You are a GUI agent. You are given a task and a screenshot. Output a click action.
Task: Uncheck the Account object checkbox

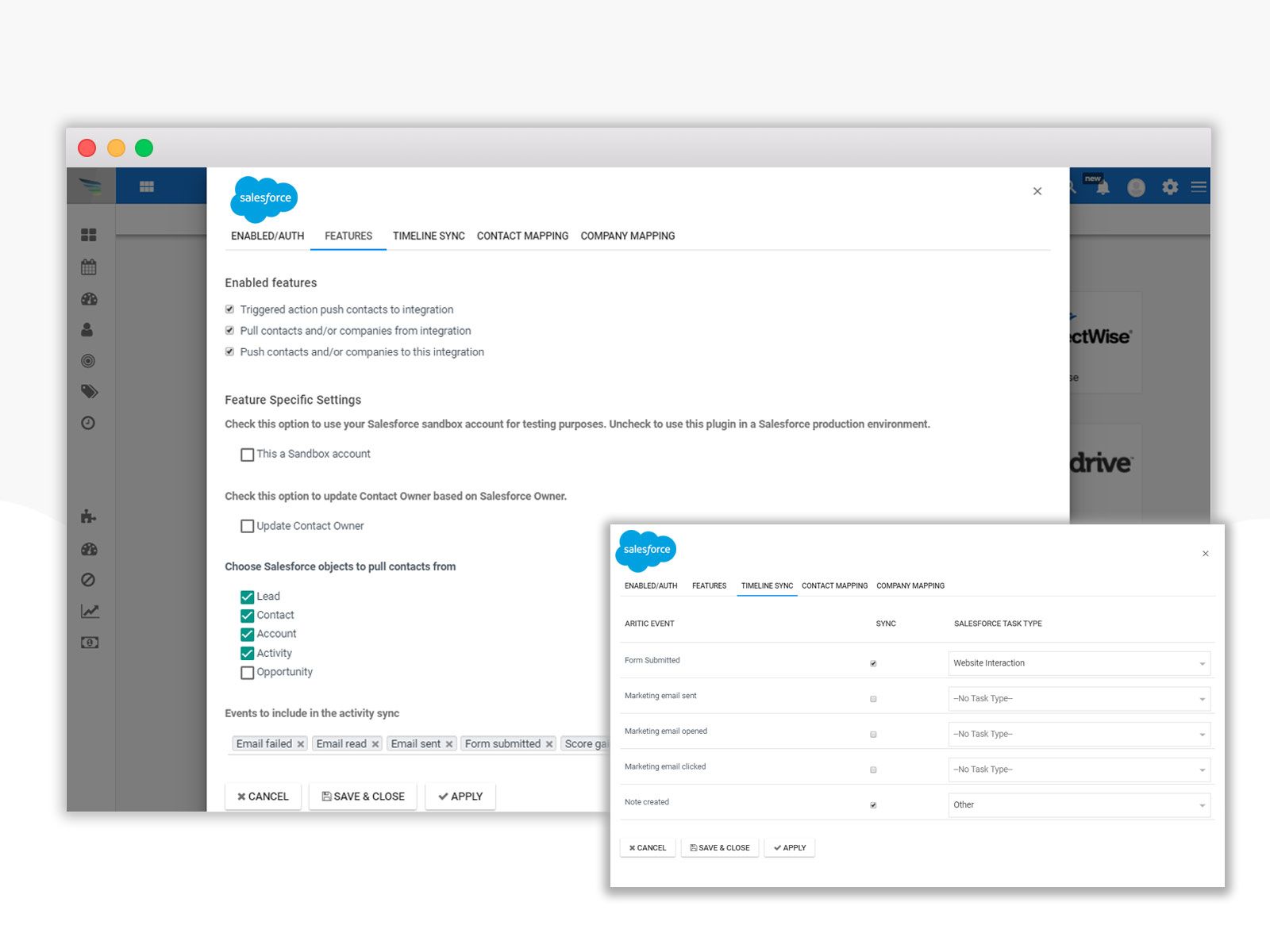[x=248, y=634]
